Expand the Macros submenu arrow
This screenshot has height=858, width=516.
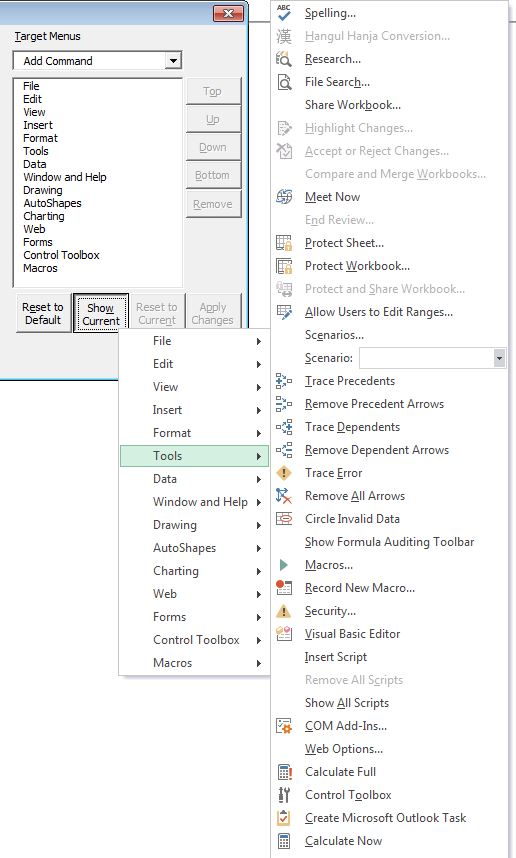[x=259, y=663]
